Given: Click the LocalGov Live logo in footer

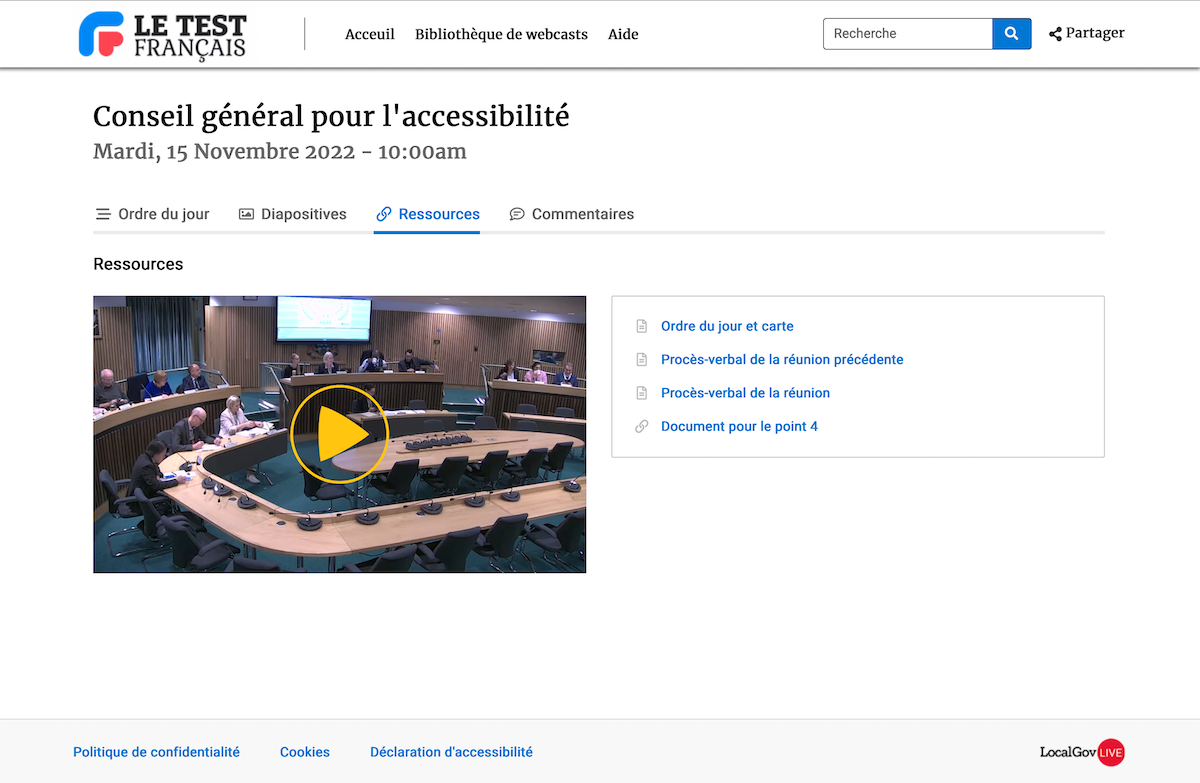Looking at the screenshot, I should 1082,752.
